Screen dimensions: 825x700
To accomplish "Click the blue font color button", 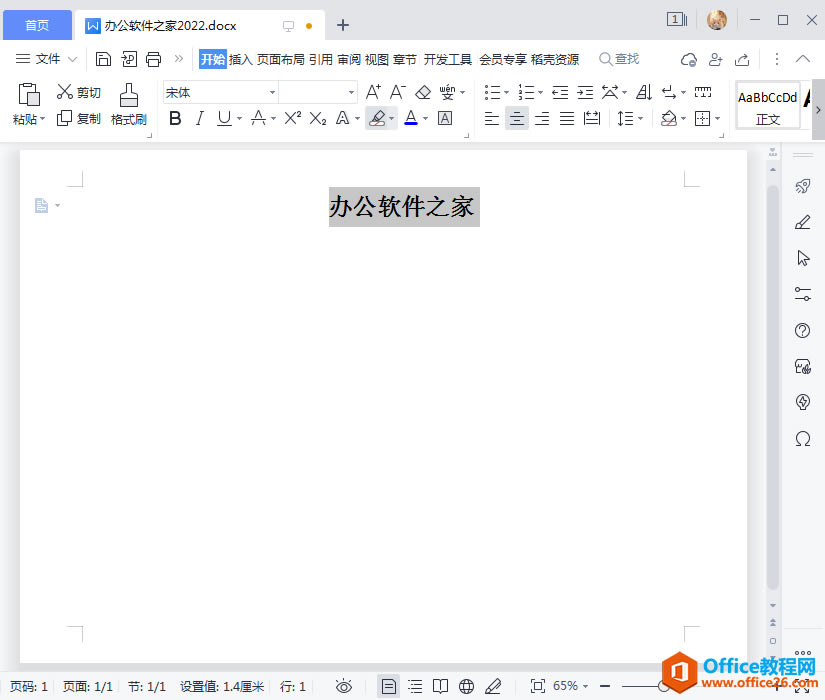I will (410, 118).
